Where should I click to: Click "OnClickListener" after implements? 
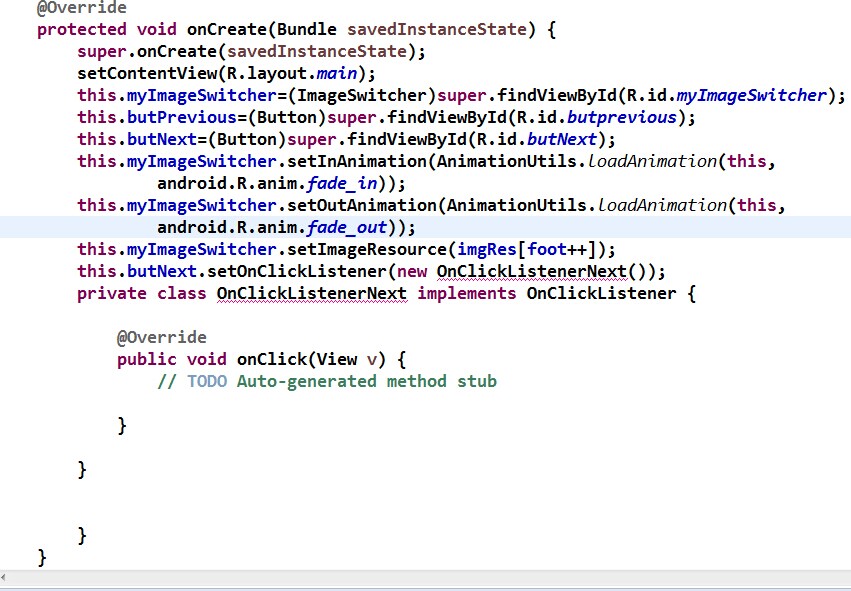[x=601, y=294]
